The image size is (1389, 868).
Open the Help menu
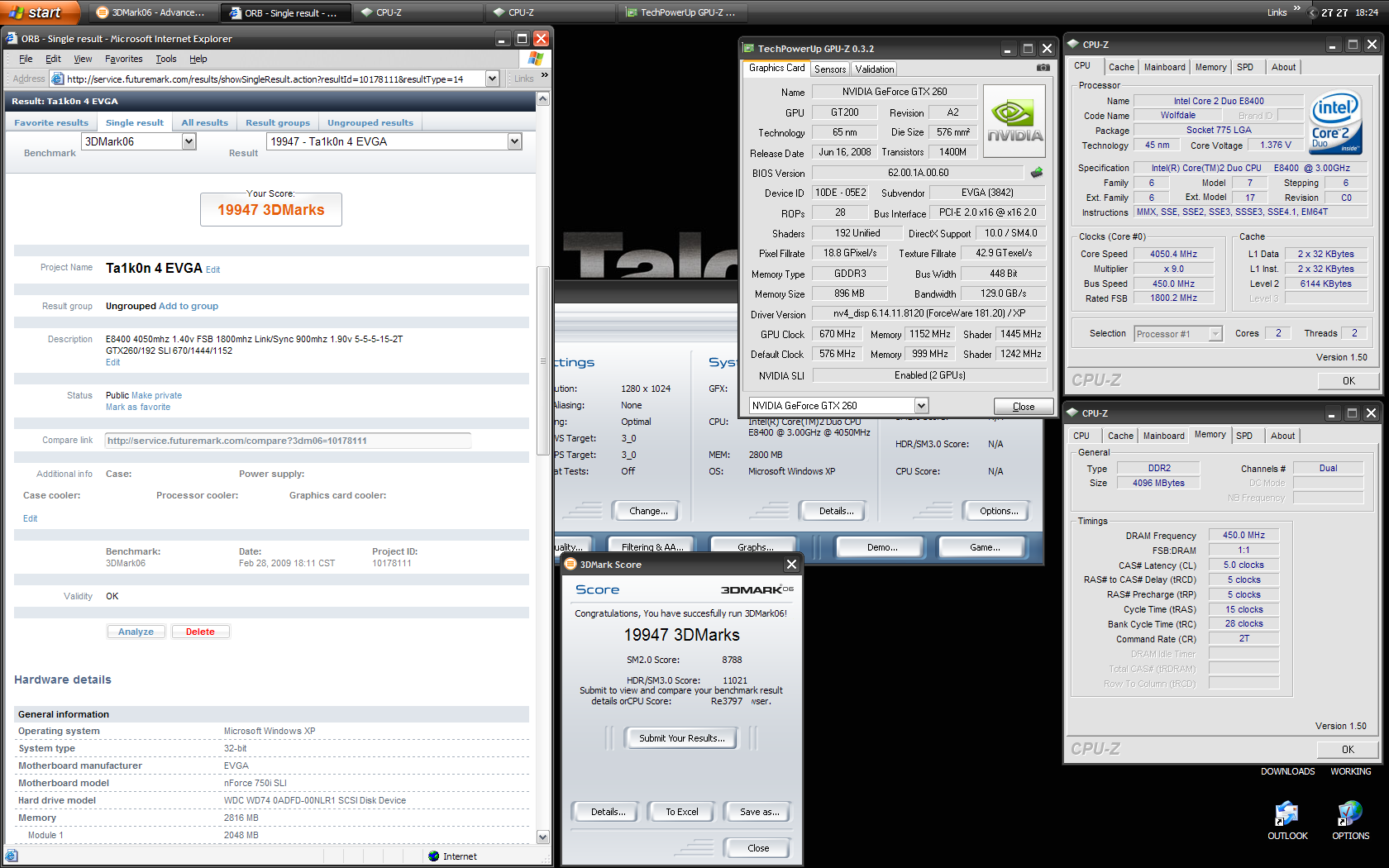pos(198,59)
